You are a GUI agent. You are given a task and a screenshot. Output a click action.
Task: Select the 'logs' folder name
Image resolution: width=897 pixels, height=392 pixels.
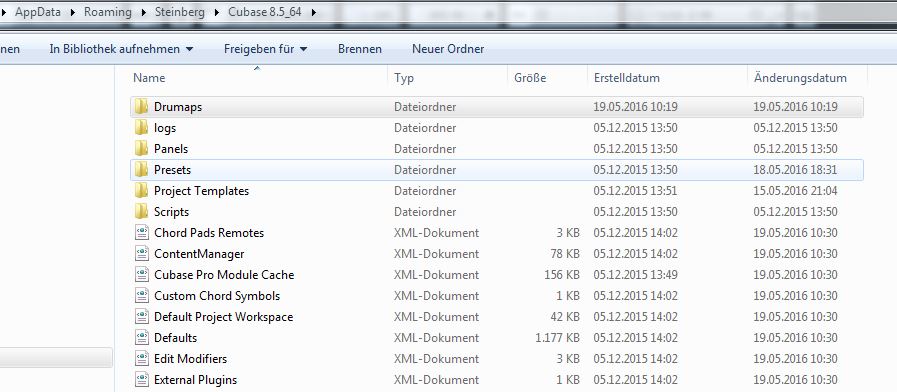pyautogui.click(x=165, y=128)
